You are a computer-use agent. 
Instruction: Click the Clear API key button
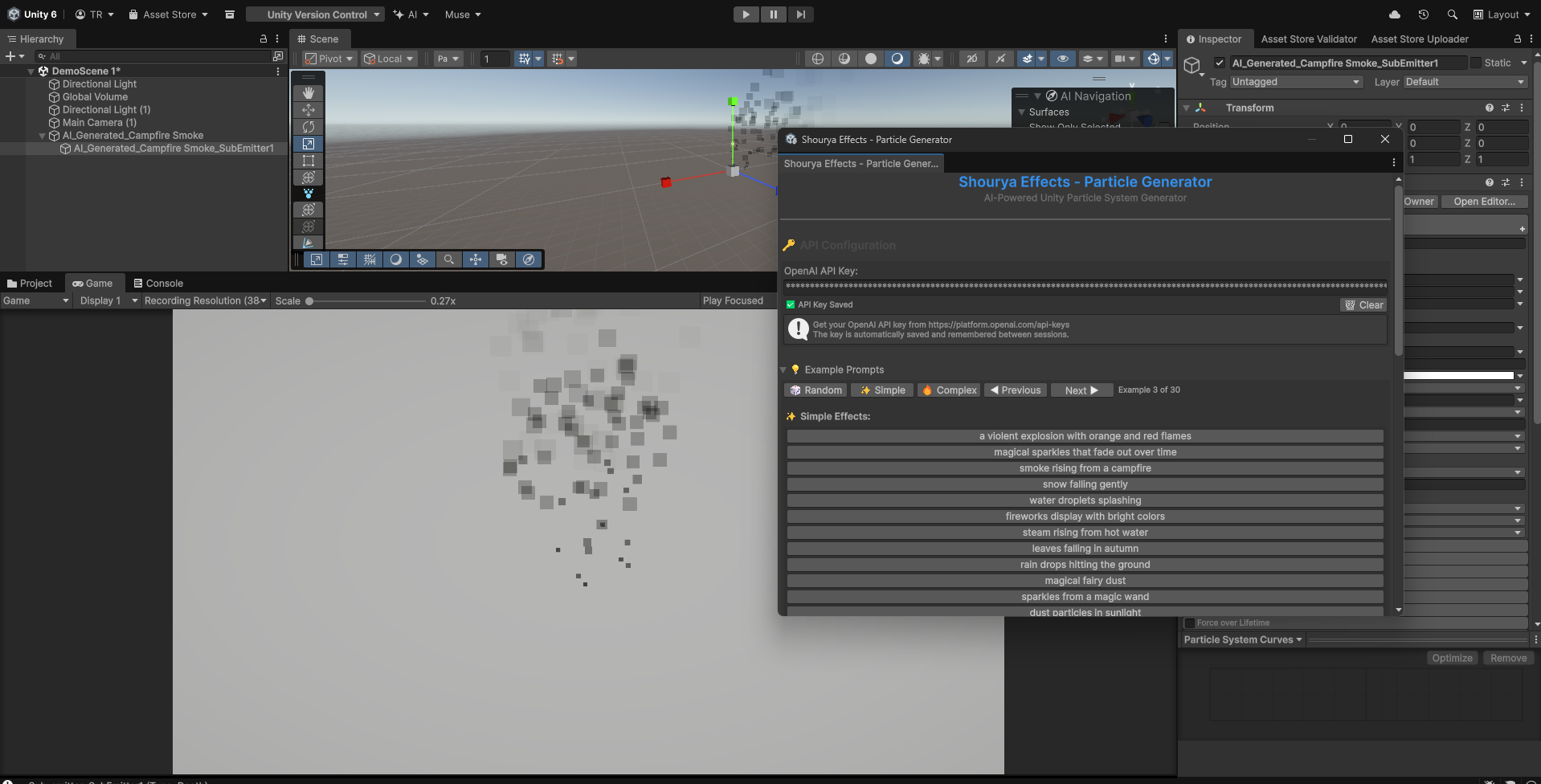[1363, 305]
